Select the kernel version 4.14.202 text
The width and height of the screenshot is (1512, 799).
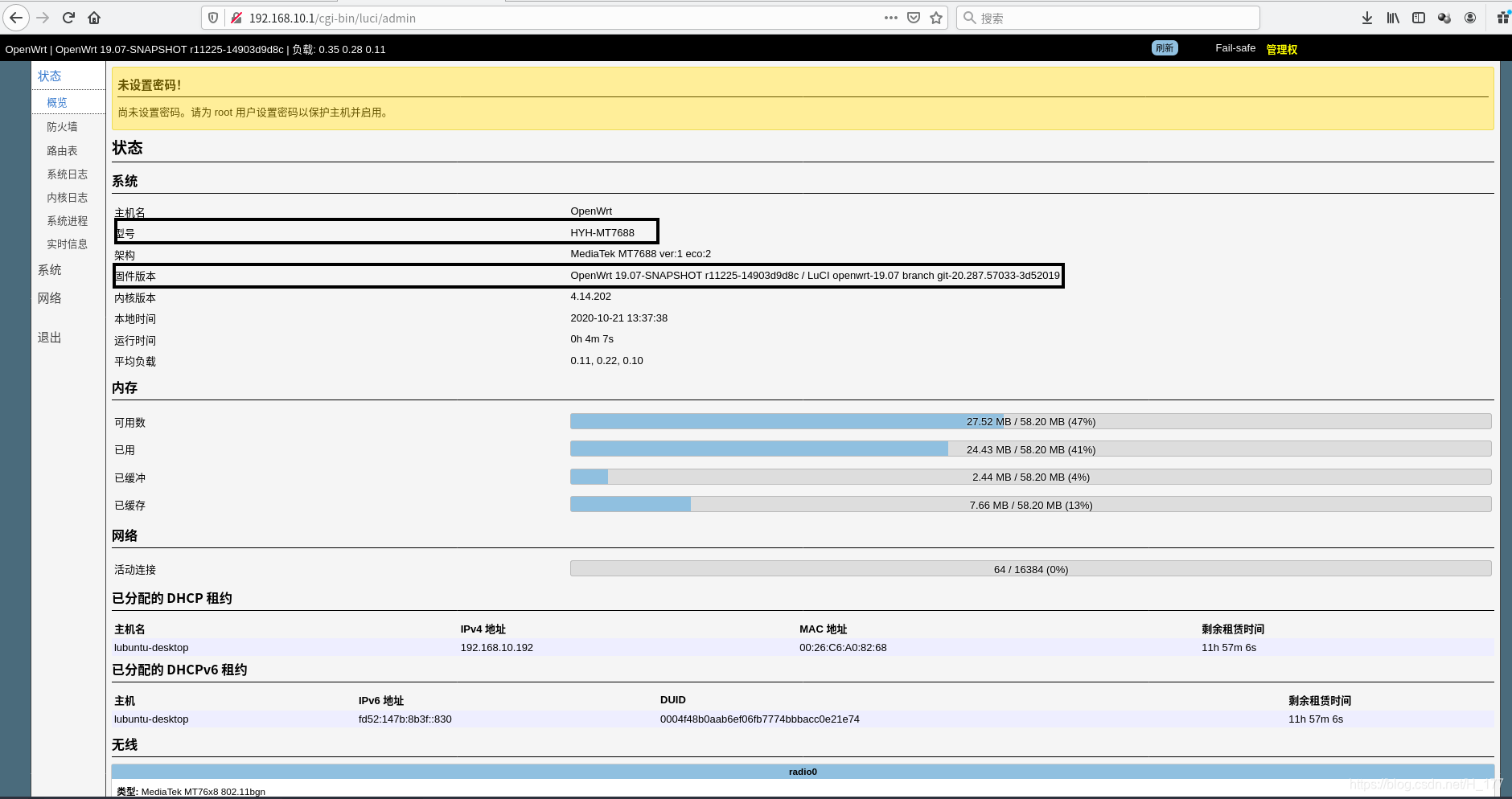pyautogui.click(x=591, y=297)
